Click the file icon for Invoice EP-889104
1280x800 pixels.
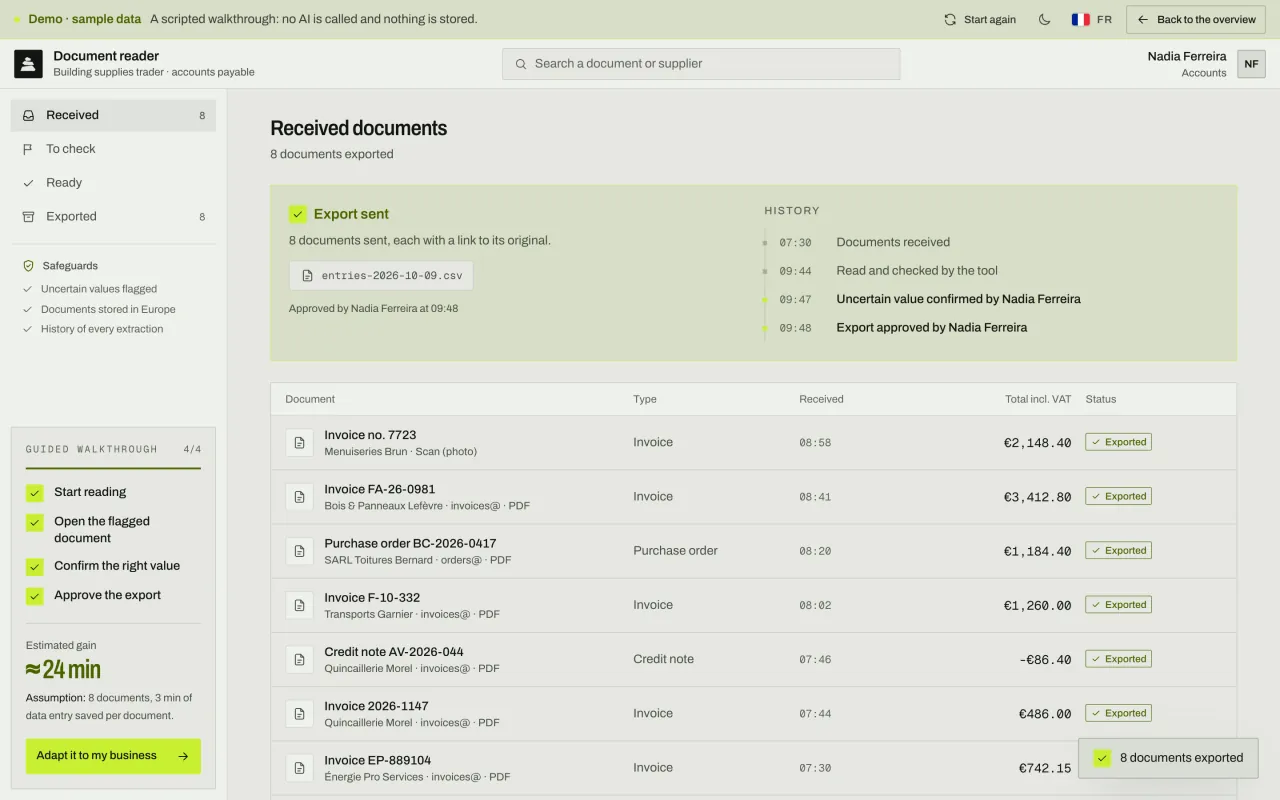coord(300,768)
